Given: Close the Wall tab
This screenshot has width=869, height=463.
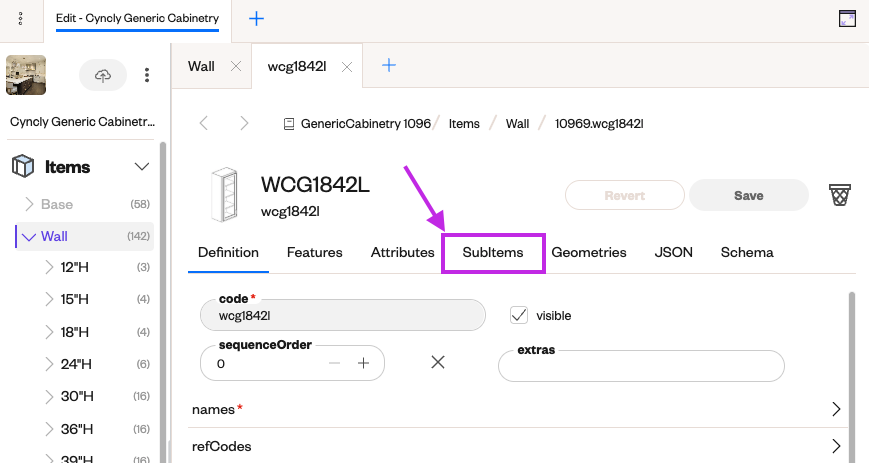Looking at the screenshot, I should [x=236, y=67].
